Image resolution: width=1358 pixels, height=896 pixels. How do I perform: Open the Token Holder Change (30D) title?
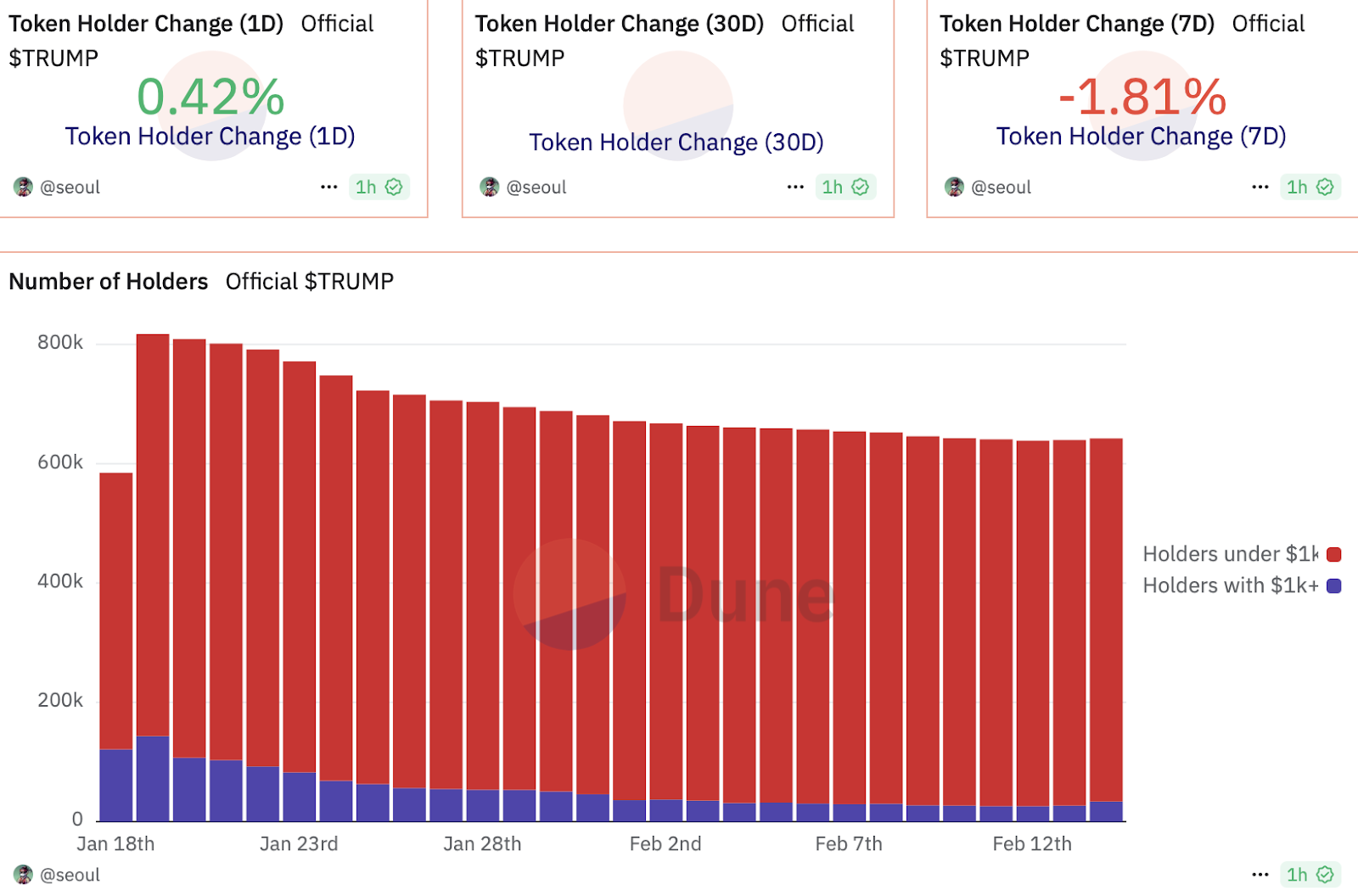point(620,24)
